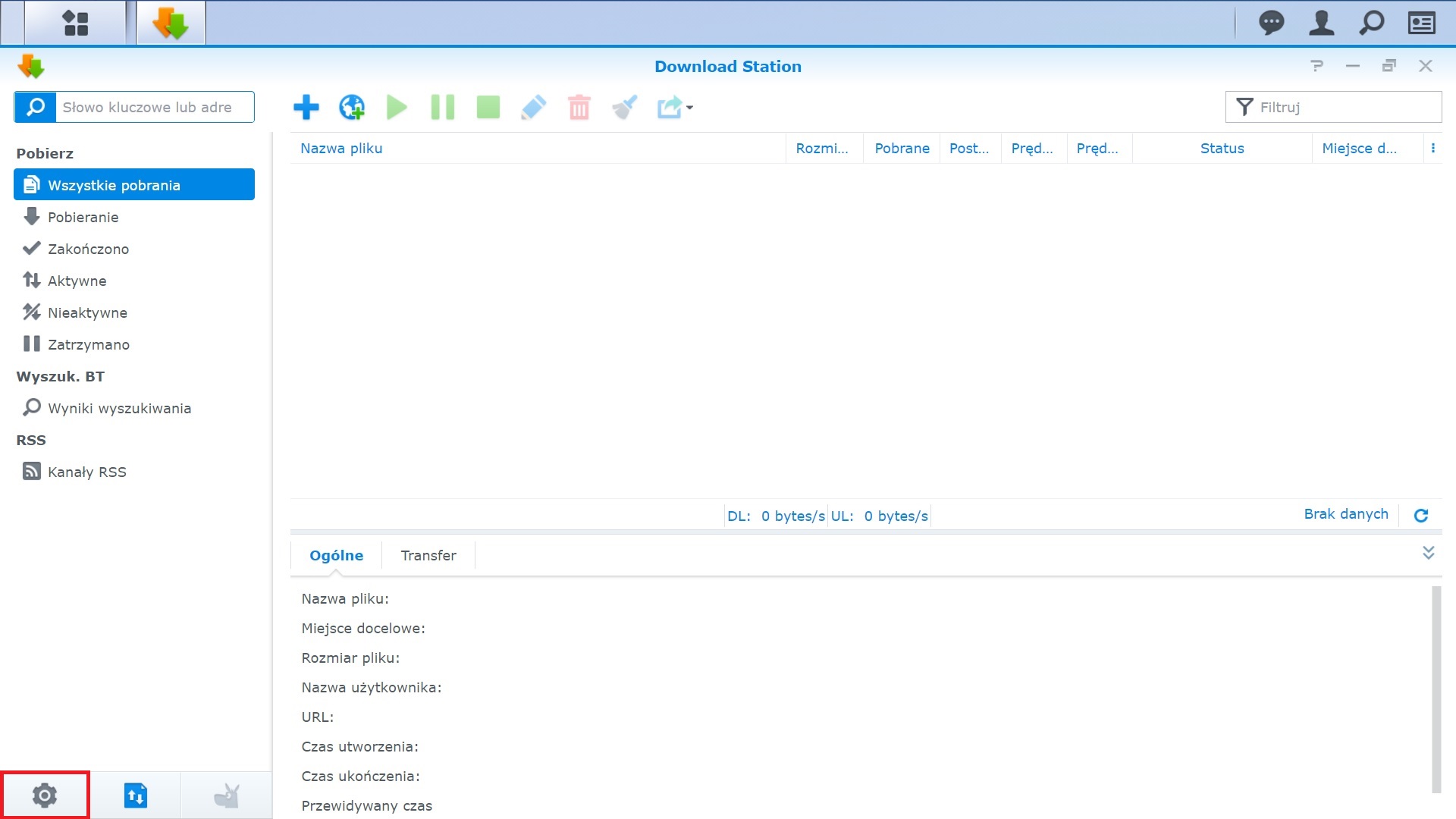Screen dimensions: 1456x819
Task: Sort by Pobrane column header
Action: (x=902, y=149)
